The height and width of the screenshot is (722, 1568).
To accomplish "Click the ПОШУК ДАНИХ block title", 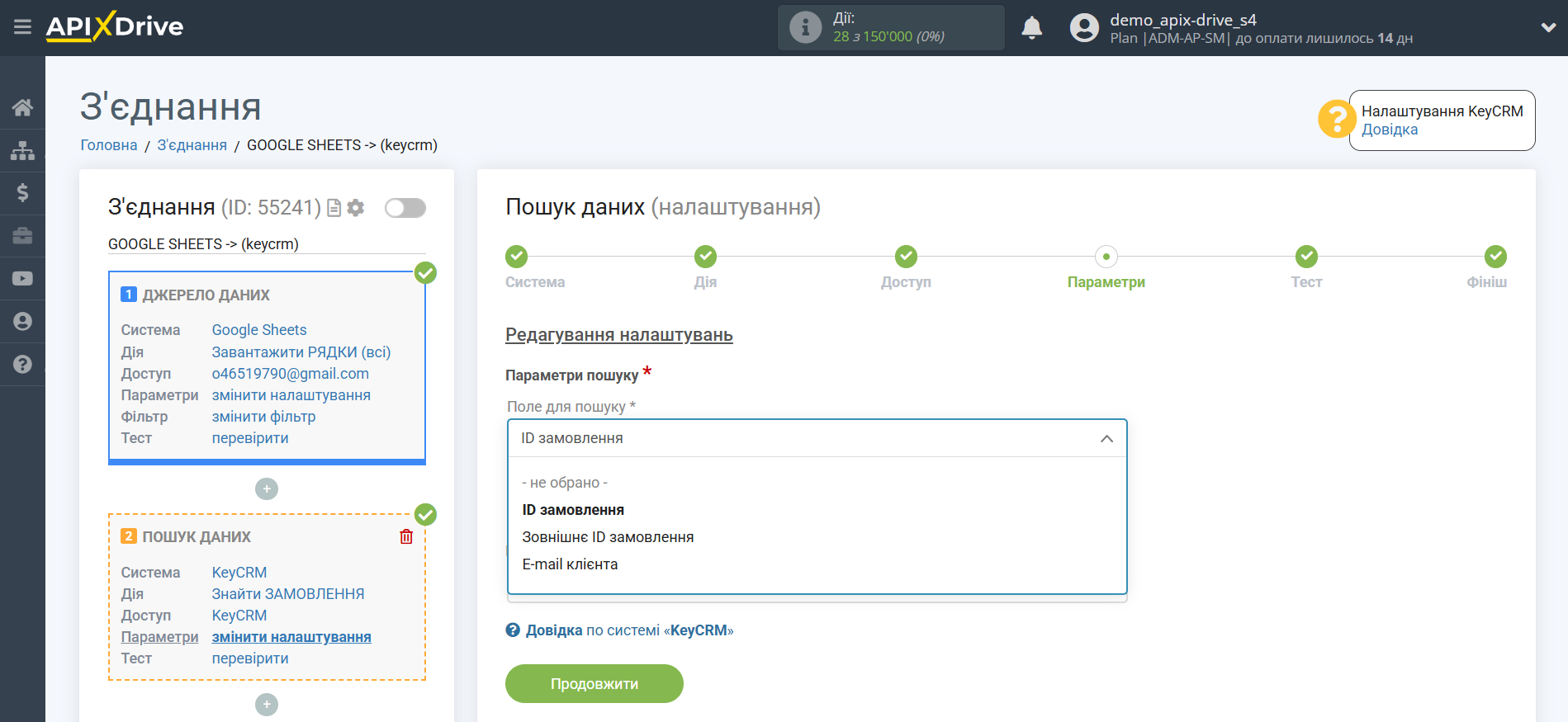I will pos(197,537).
